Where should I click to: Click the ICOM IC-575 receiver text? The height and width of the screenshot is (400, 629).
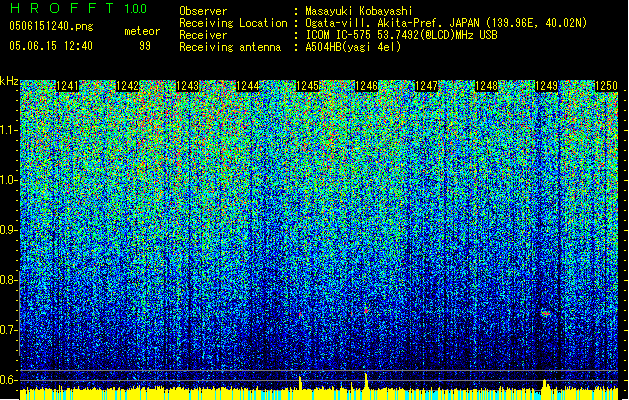click(401, 35)
